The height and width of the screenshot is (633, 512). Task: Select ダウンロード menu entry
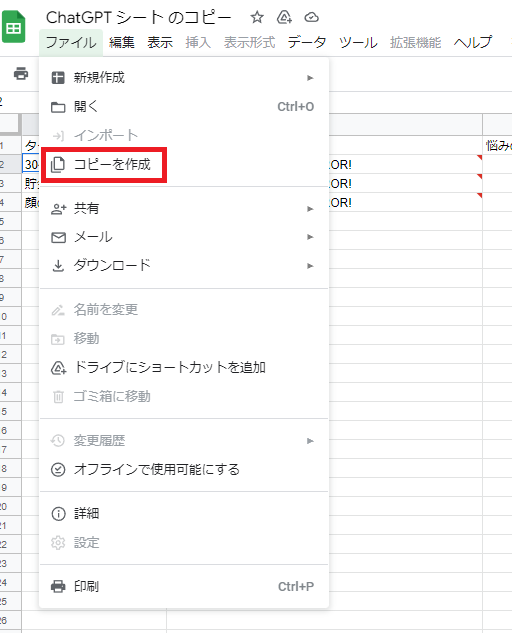point(184,266)
